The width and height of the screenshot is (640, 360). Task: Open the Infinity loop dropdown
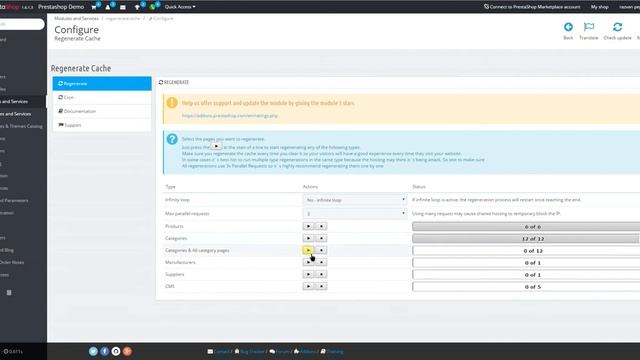click(x=355, y=200)
